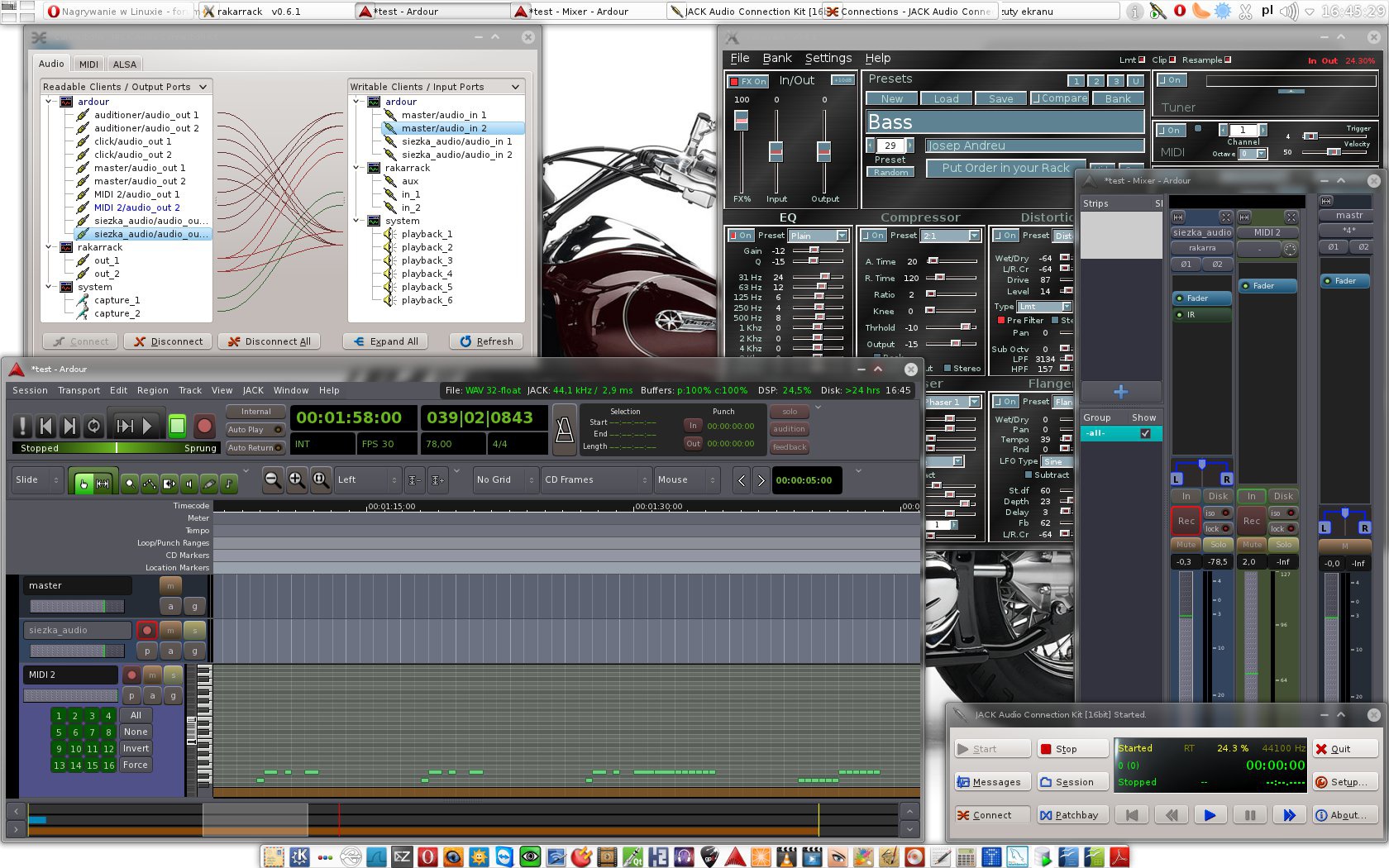Toggle Compare checkbox in rakarrack presets
Image resolution: width=1389 pixels, height=868 pixels.
tap(1059, 98)
